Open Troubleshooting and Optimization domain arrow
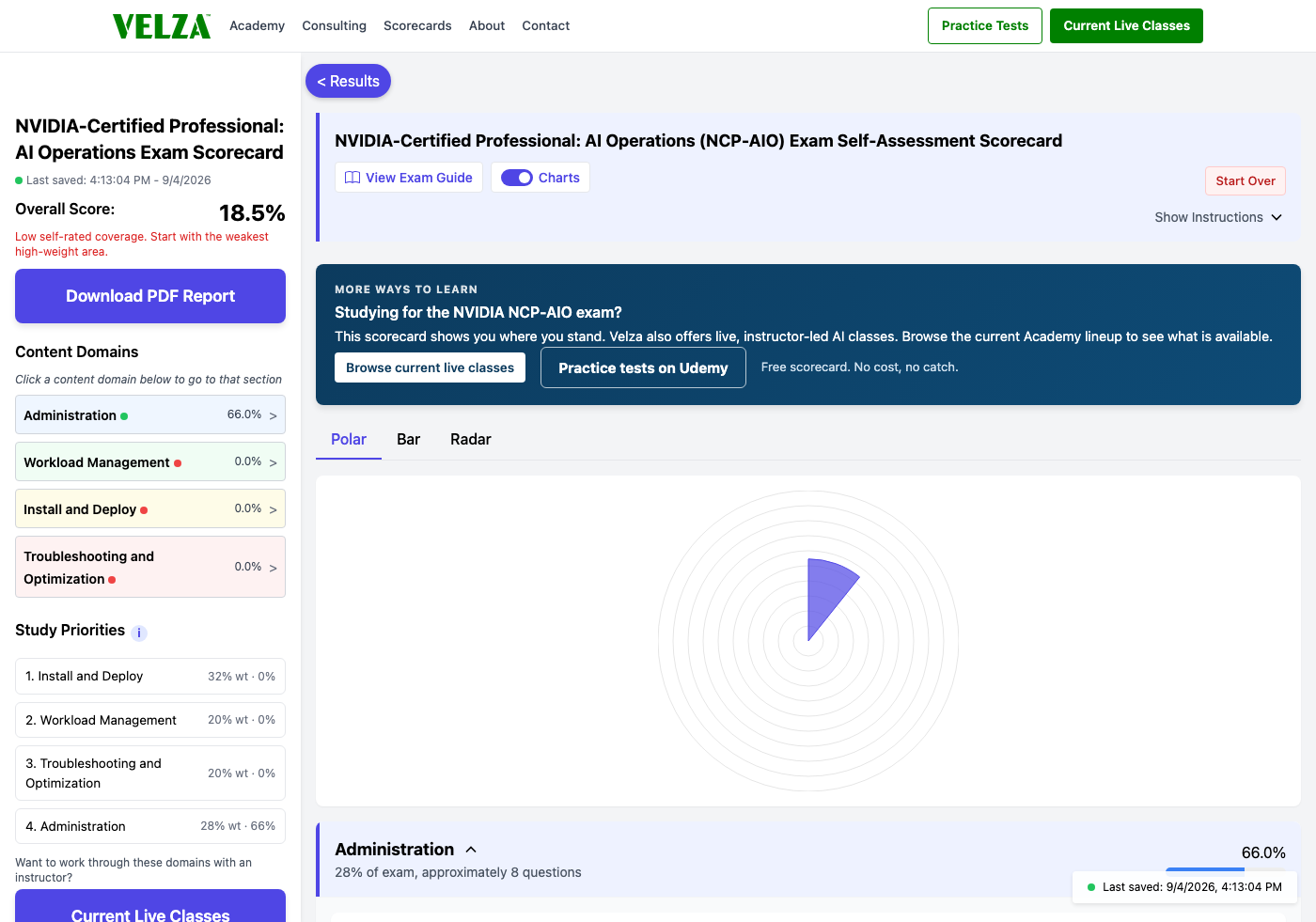 pyautogui.click(x=274, y=568)
